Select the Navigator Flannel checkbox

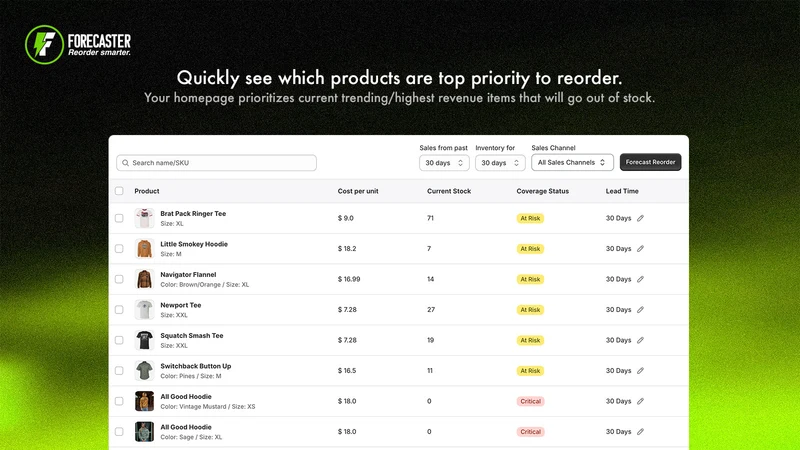[119, 279]
